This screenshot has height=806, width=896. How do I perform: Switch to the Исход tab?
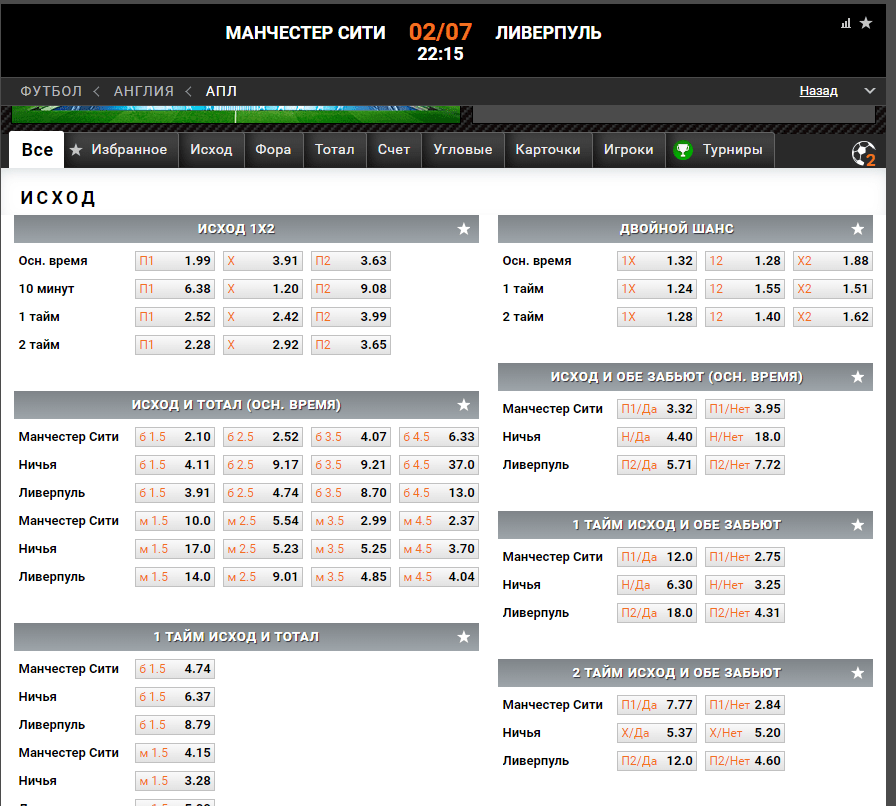(211, 150)
